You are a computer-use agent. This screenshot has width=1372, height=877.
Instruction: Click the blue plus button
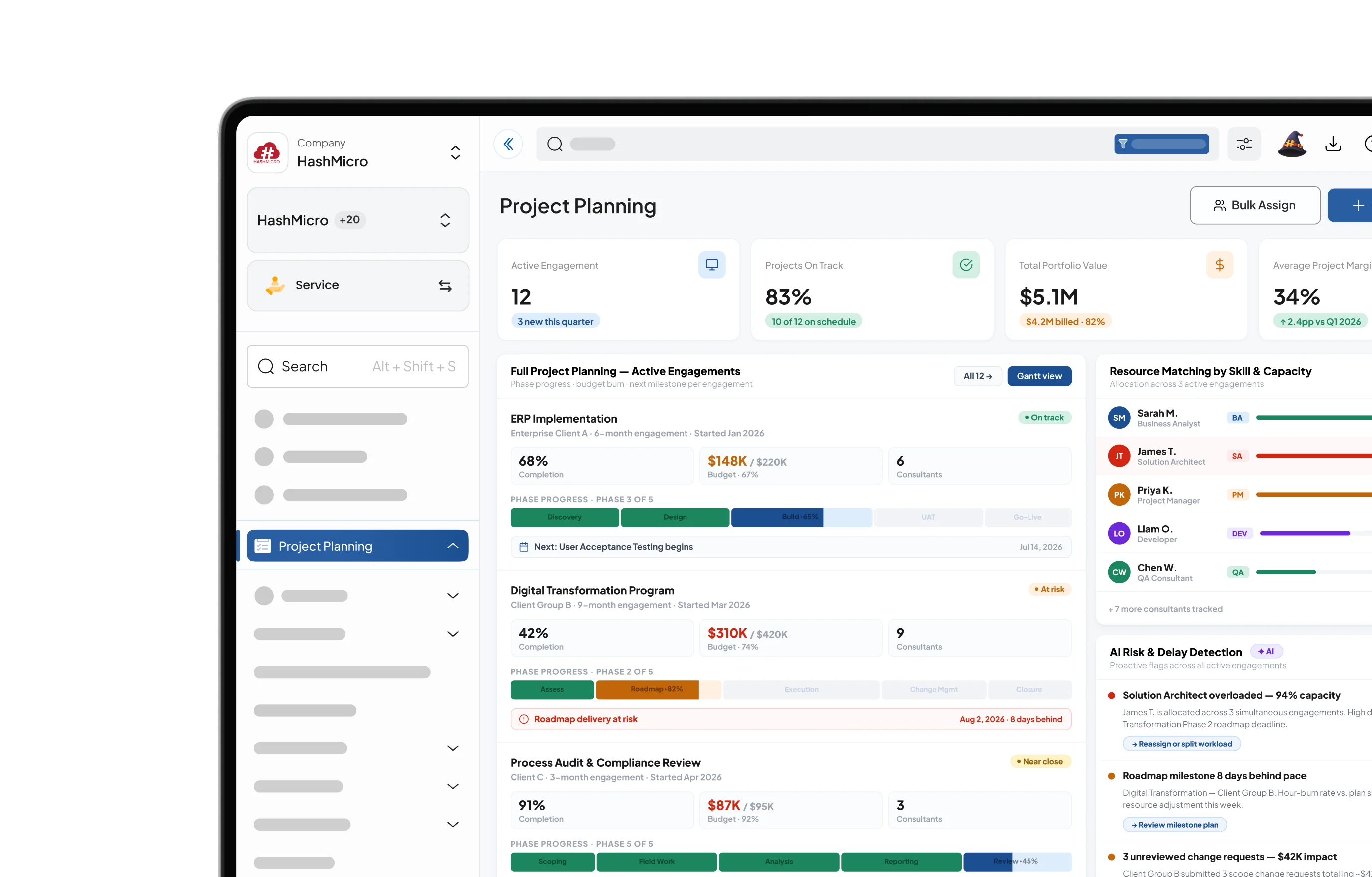[x=1351, y=205]
